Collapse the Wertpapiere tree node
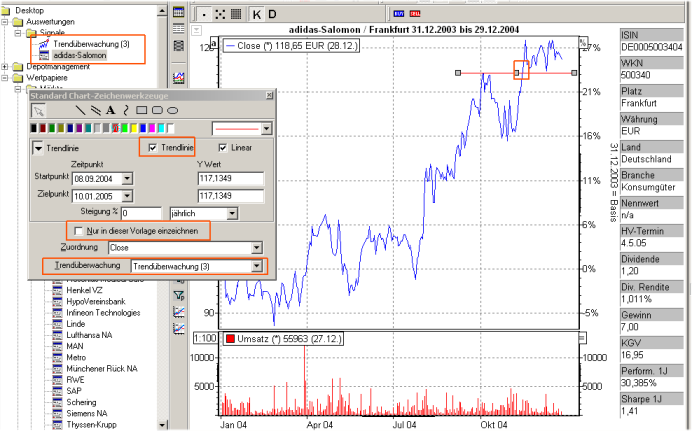Image resolution: width=692 pixels, height=431 pixels. point(5,78)
